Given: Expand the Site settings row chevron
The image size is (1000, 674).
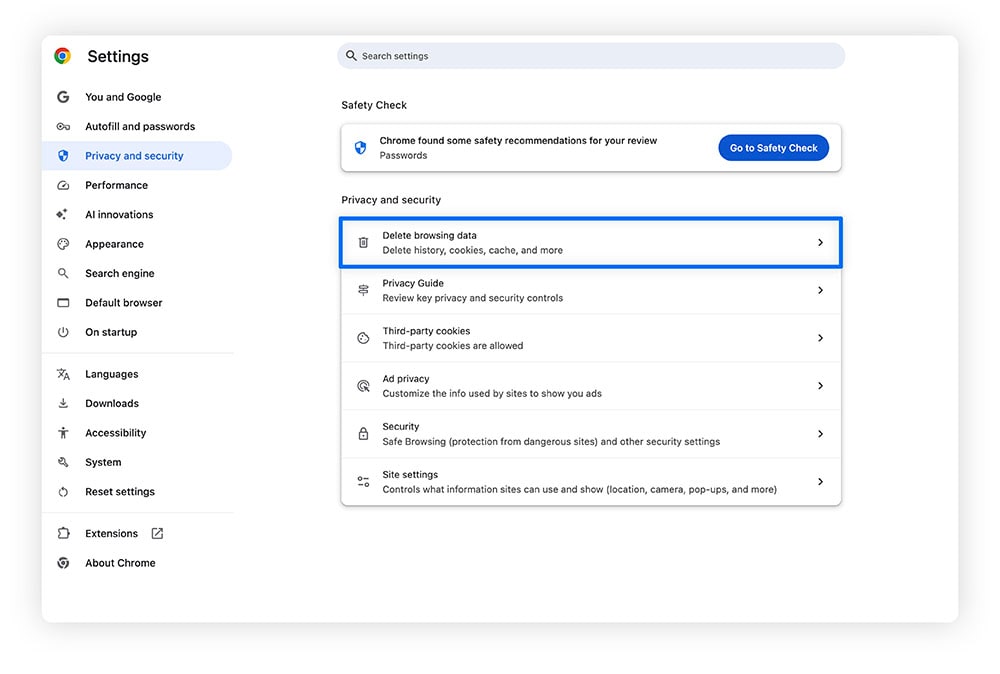Looking at the screenshot, I should click(x=821, y=481).
